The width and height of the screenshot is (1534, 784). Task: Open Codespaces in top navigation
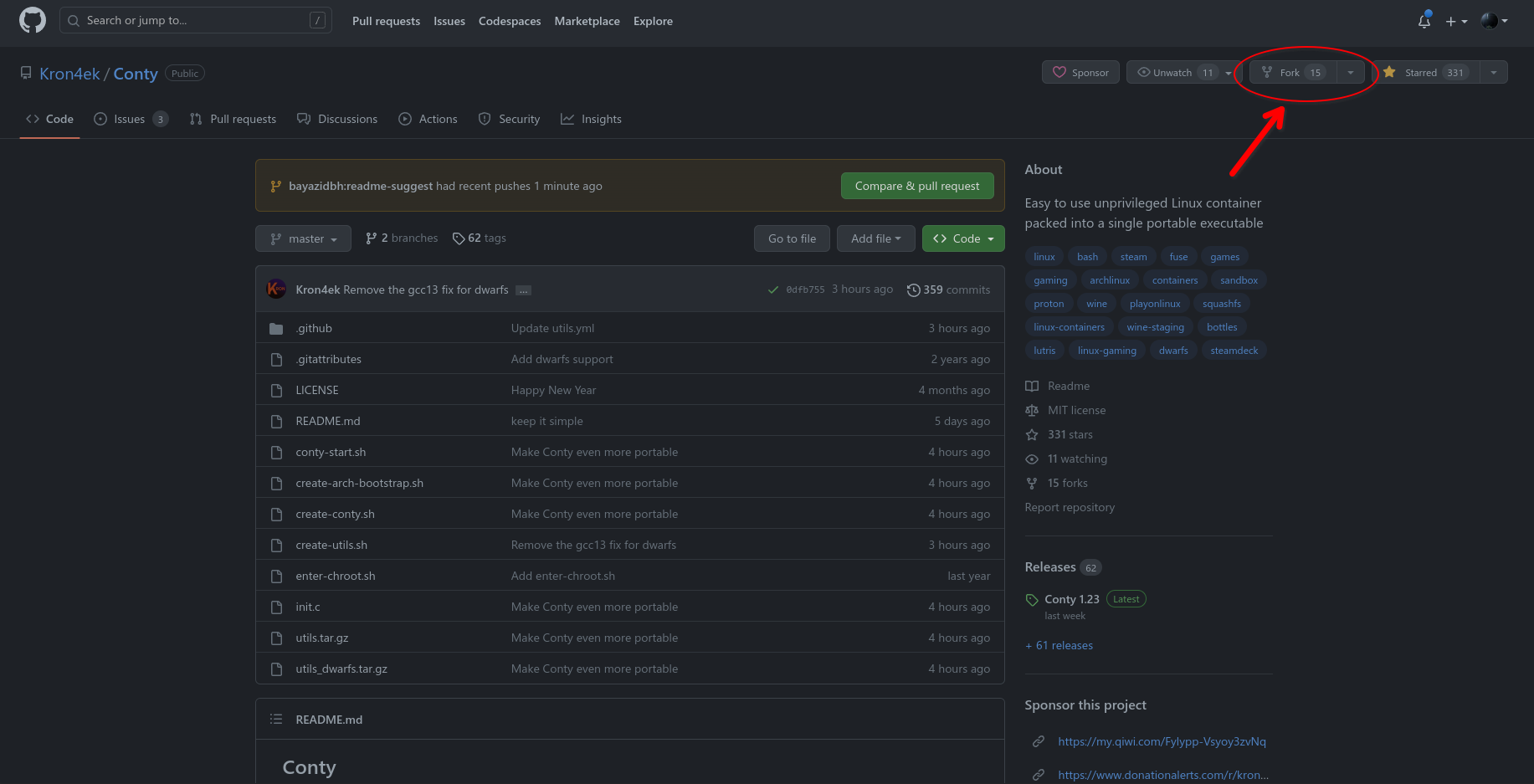pos(510,21)
